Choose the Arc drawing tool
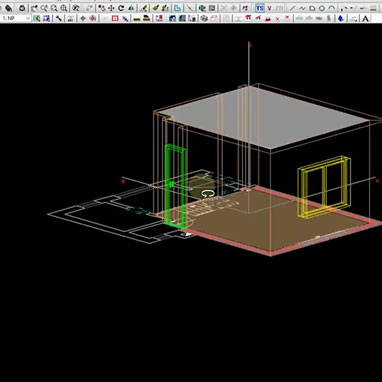This screenshot has height=382, width=382. [332, 8]
